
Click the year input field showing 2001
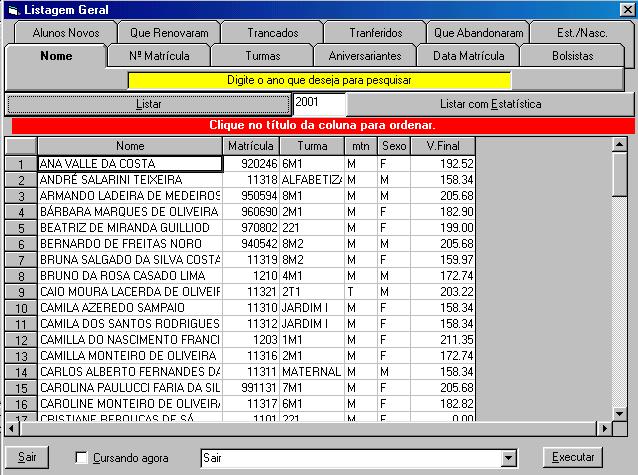coord(318,103)
